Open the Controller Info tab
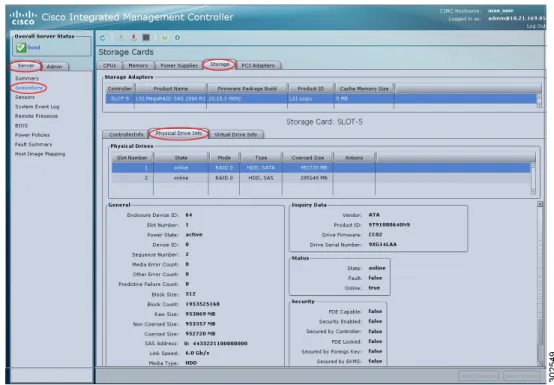The height and width of the screenshot is (385, 554). pos(126,135)
